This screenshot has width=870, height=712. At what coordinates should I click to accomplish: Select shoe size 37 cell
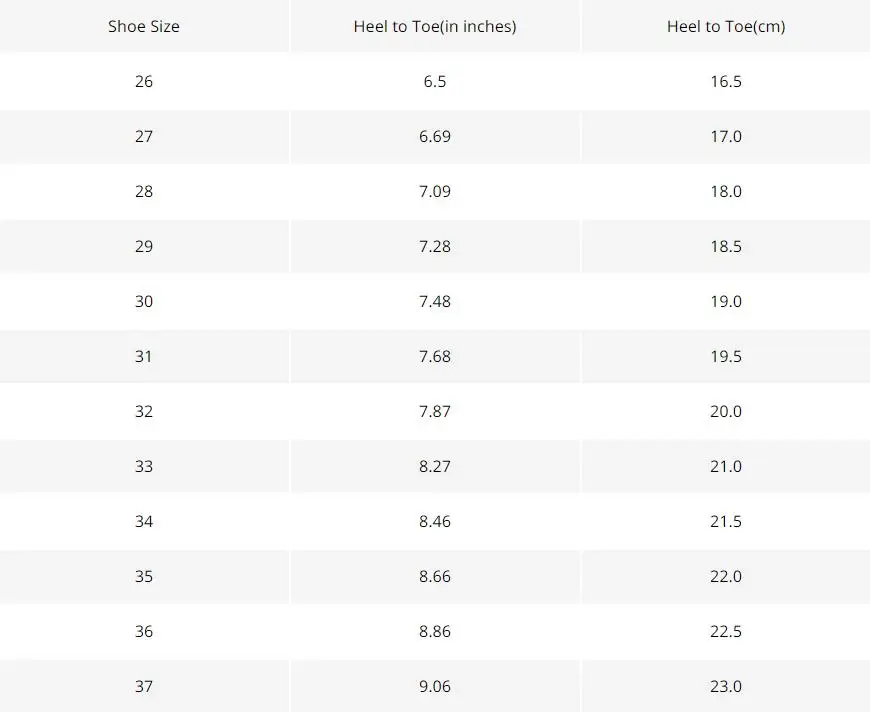tap(144, 686)
